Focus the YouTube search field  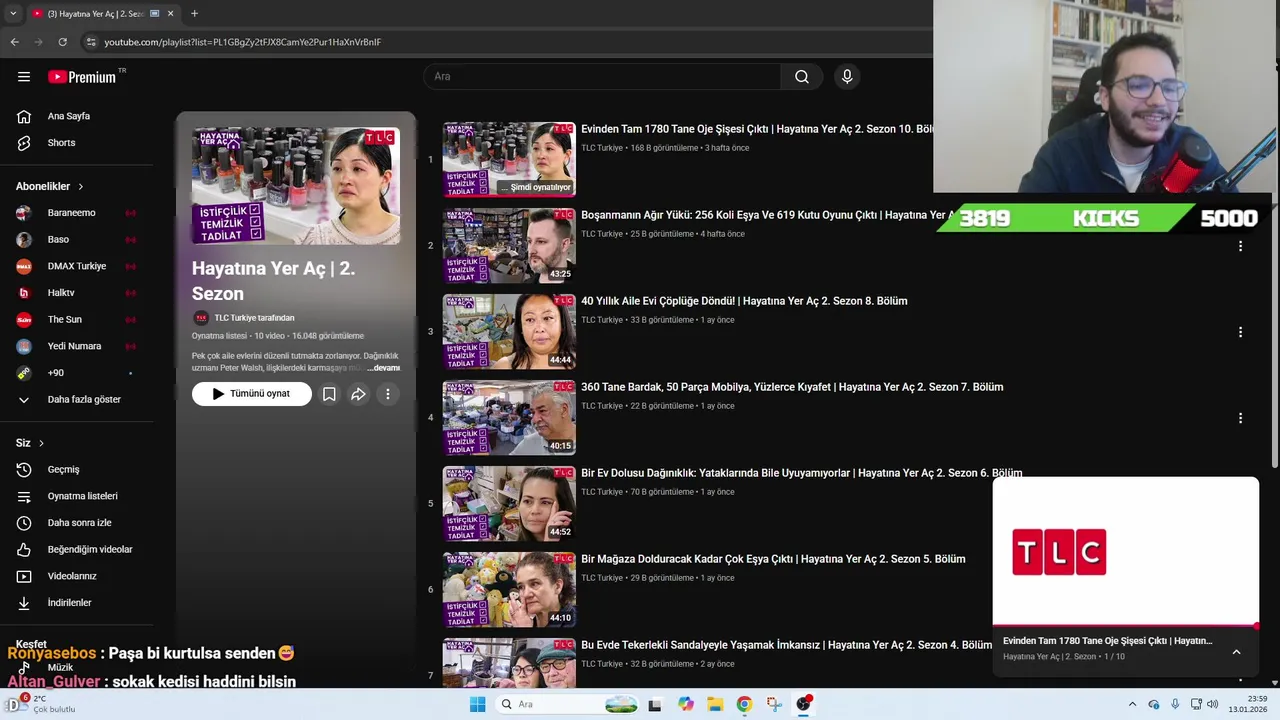click(x=602, y=76)
